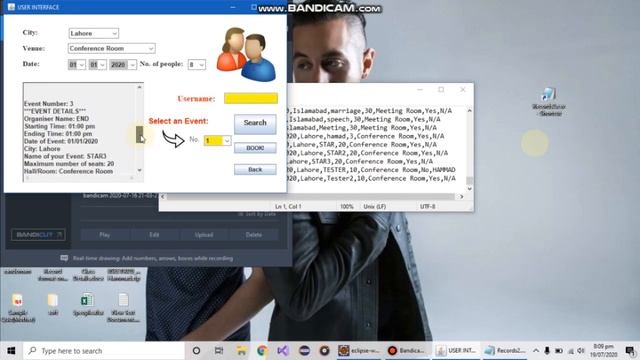
Task: Click the Notepad vertical scrollbar thumb
Action: point(469,180)
